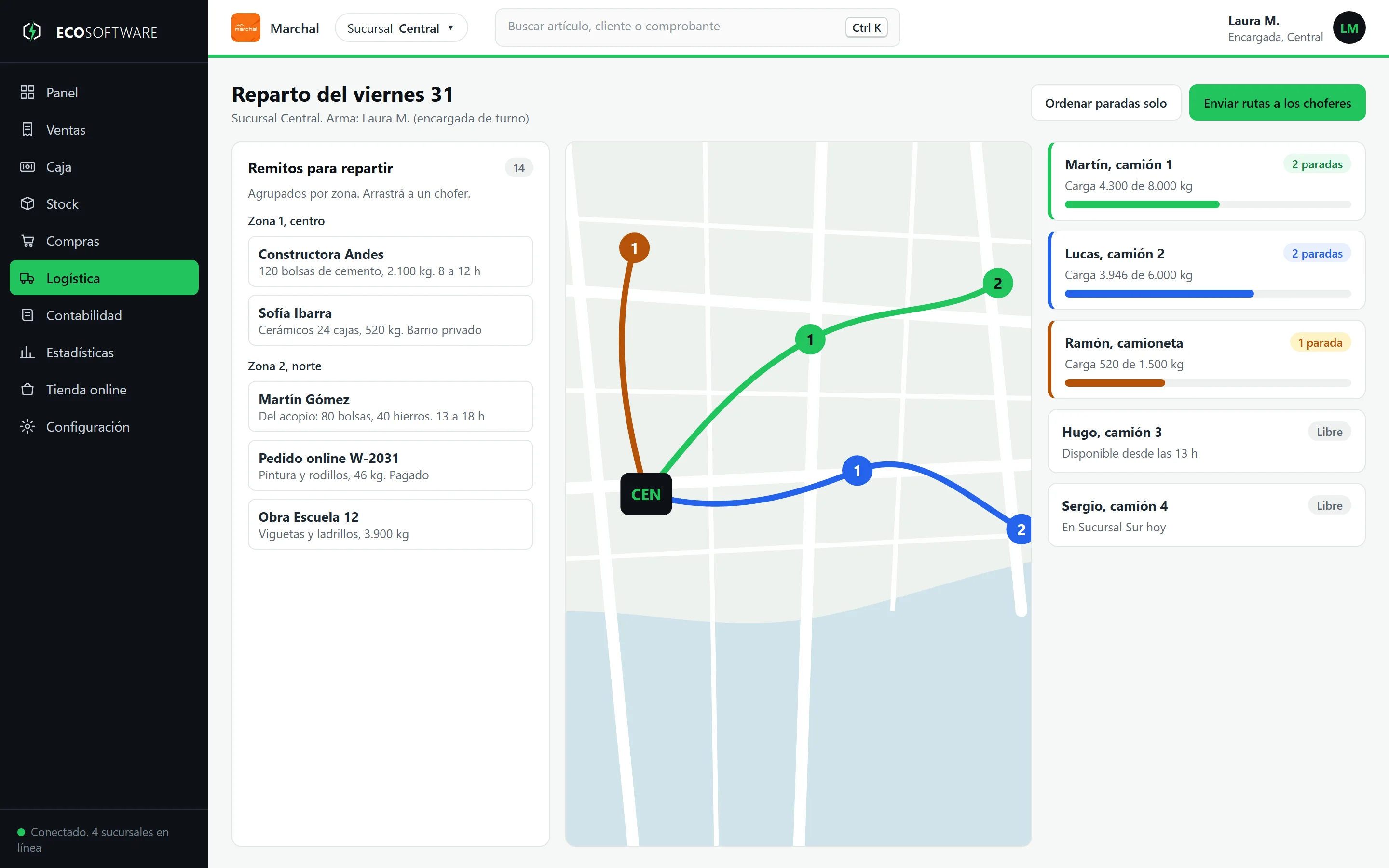
Task: Click Enviar rutas a los choferes
Action: 1277,103
